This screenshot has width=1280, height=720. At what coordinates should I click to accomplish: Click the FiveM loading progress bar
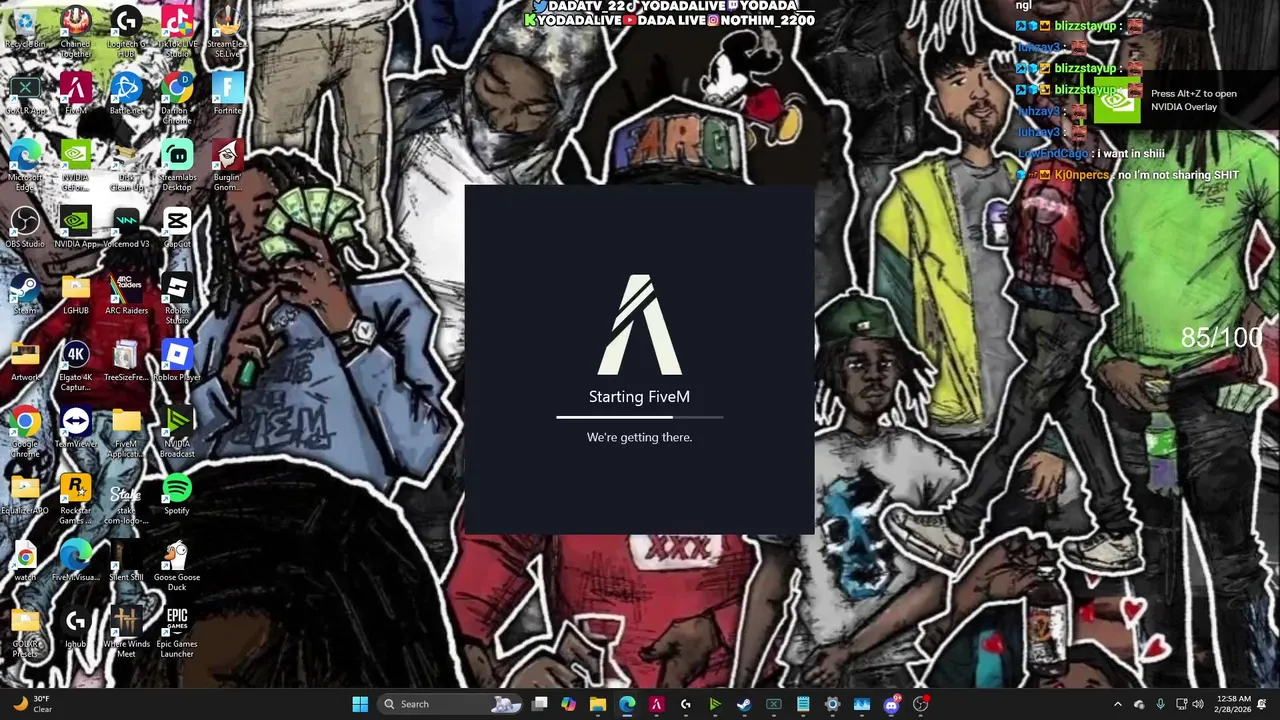[x=639, y=417]
